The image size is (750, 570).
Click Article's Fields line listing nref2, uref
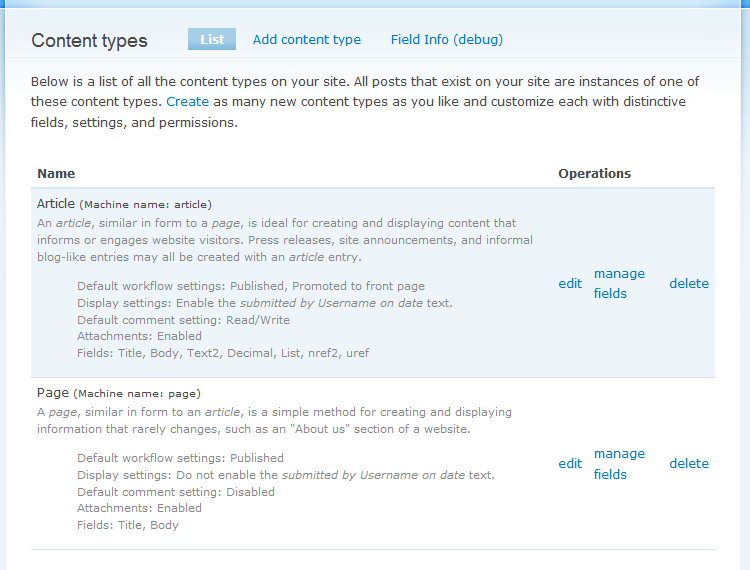pyautogui.click(x=223, y=353)
